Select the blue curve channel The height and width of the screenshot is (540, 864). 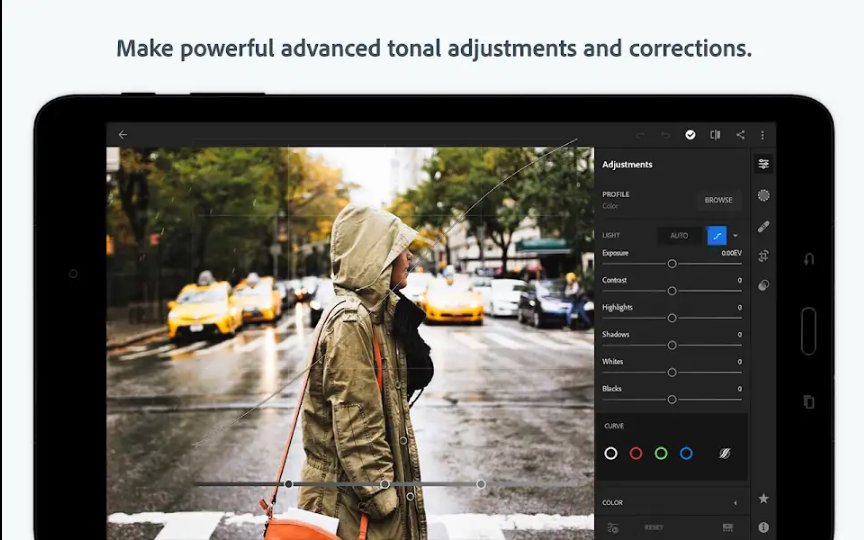(686, 453)
